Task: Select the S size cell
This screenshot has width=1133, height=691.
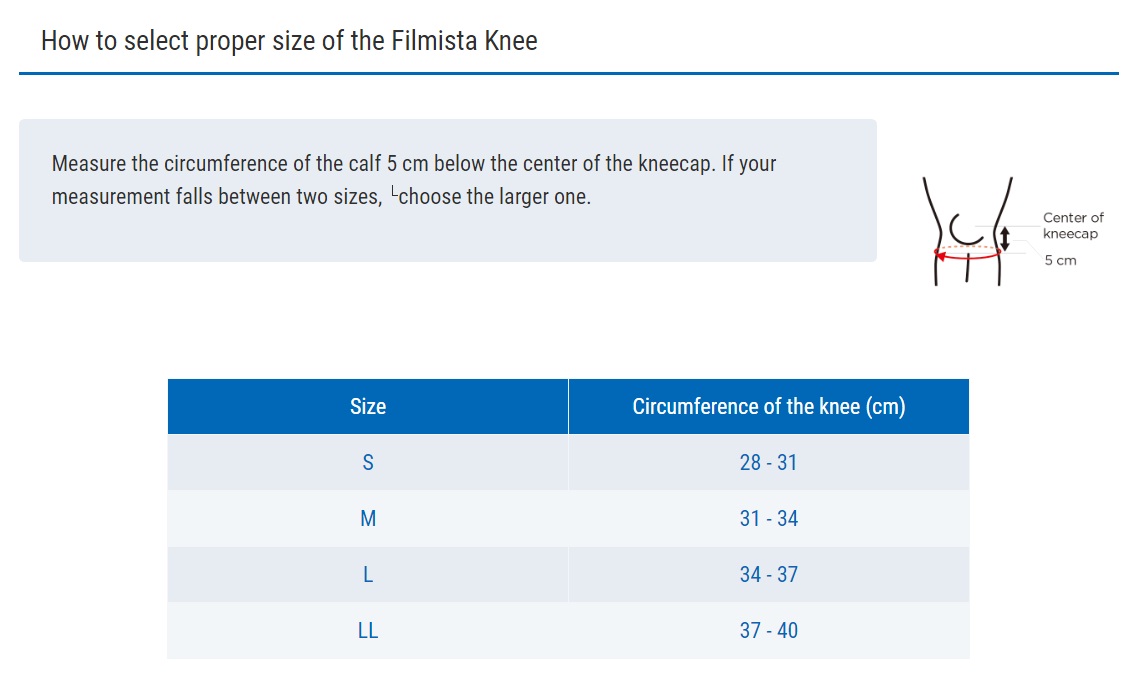Action: pos(367,463)
